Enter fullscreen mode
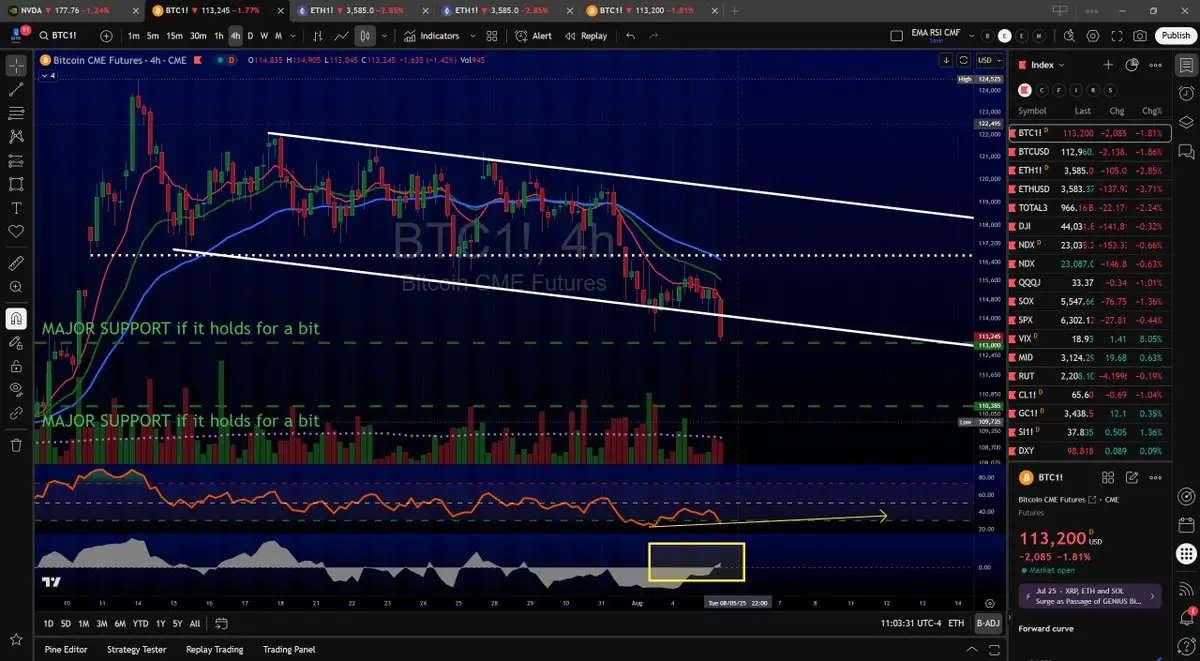The width and height of the screenshot is (1200, 661). 1116,36
